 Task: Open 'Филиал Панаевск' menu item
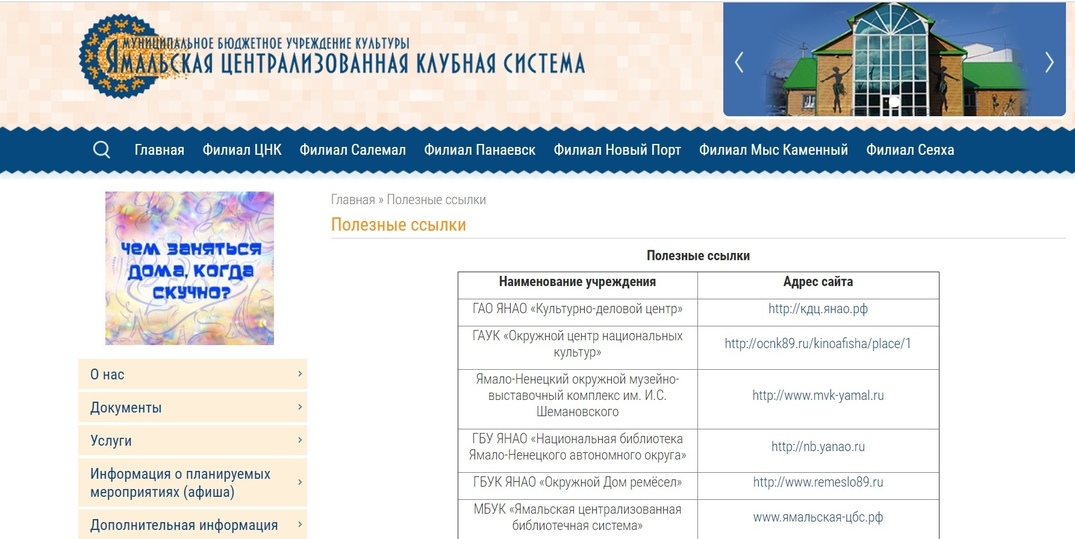[x=479, y=150]
